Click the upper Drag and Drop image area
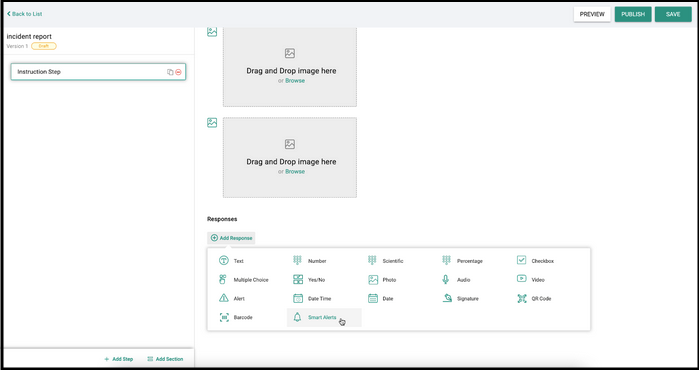Viewport: 699px width, 370px height. tap(290, 67)
